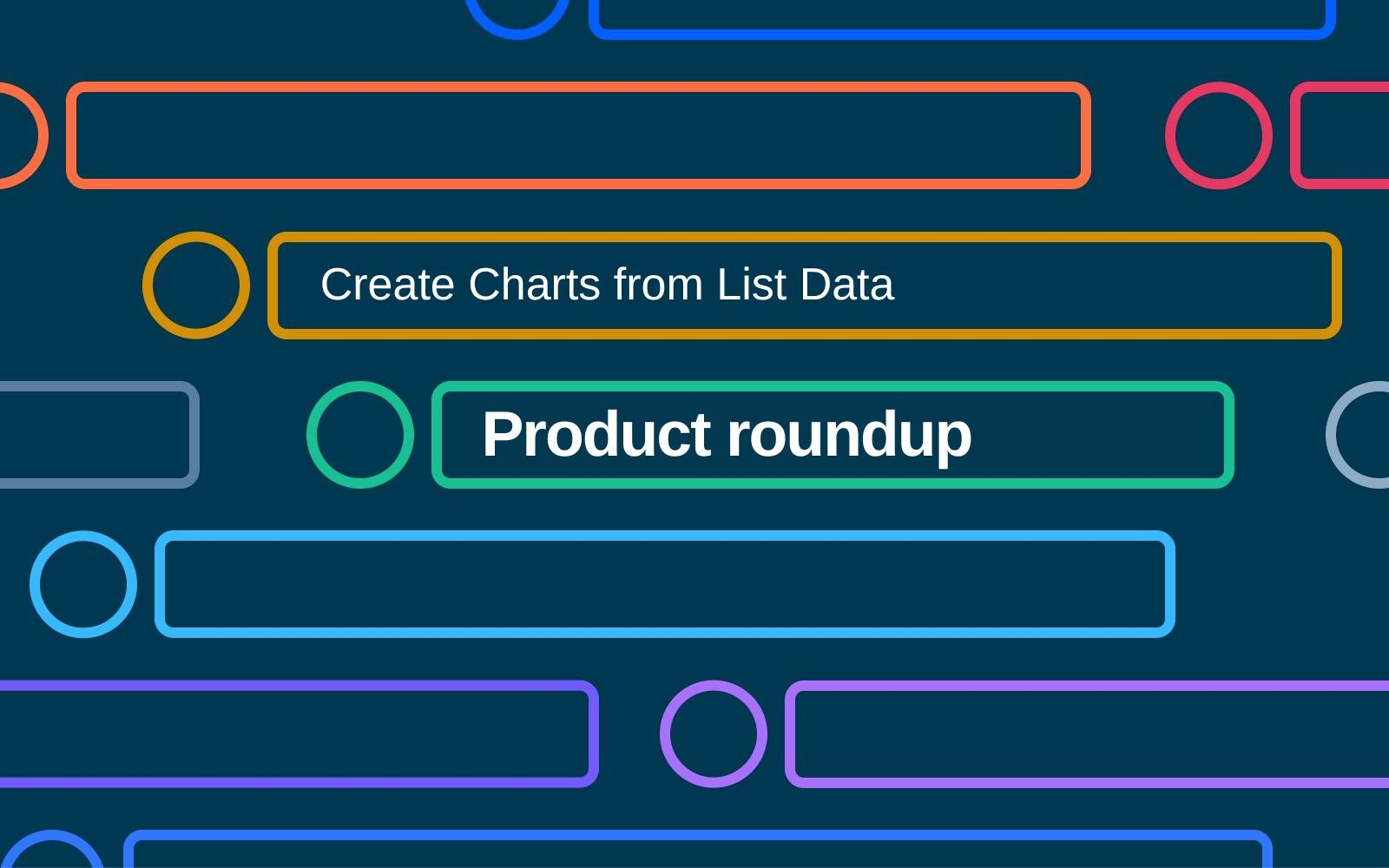Click the Product roundup bold text
The width and height of the screenshot is (1389, 868).
point(727,434)
